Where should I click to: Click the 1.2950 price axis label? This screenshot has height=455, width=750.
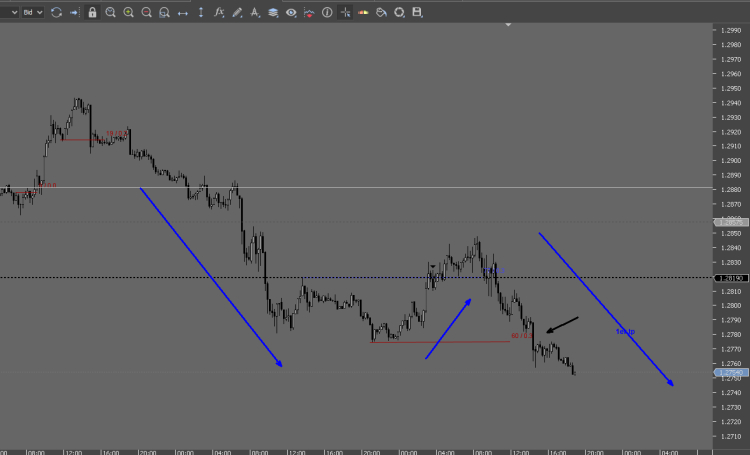[731, 89]
